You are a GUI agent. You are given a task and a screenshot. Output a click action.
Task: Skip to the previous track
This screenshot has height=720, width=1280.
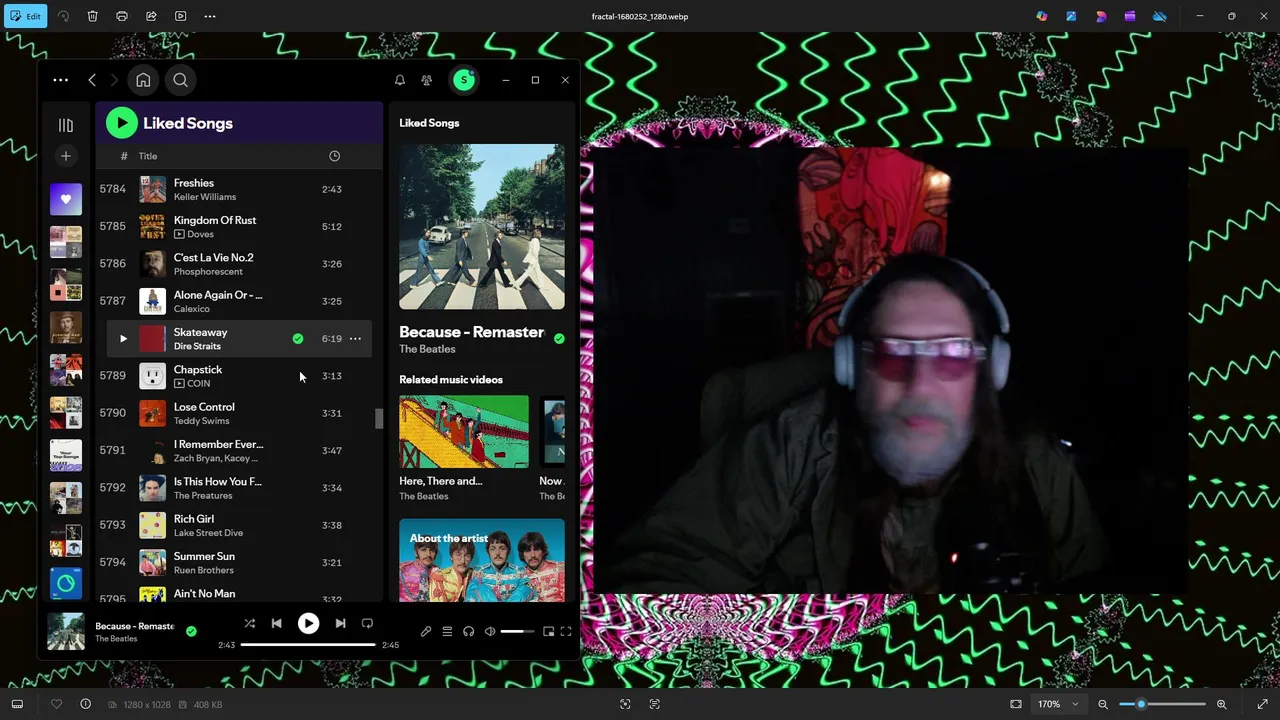pos(277,624)
